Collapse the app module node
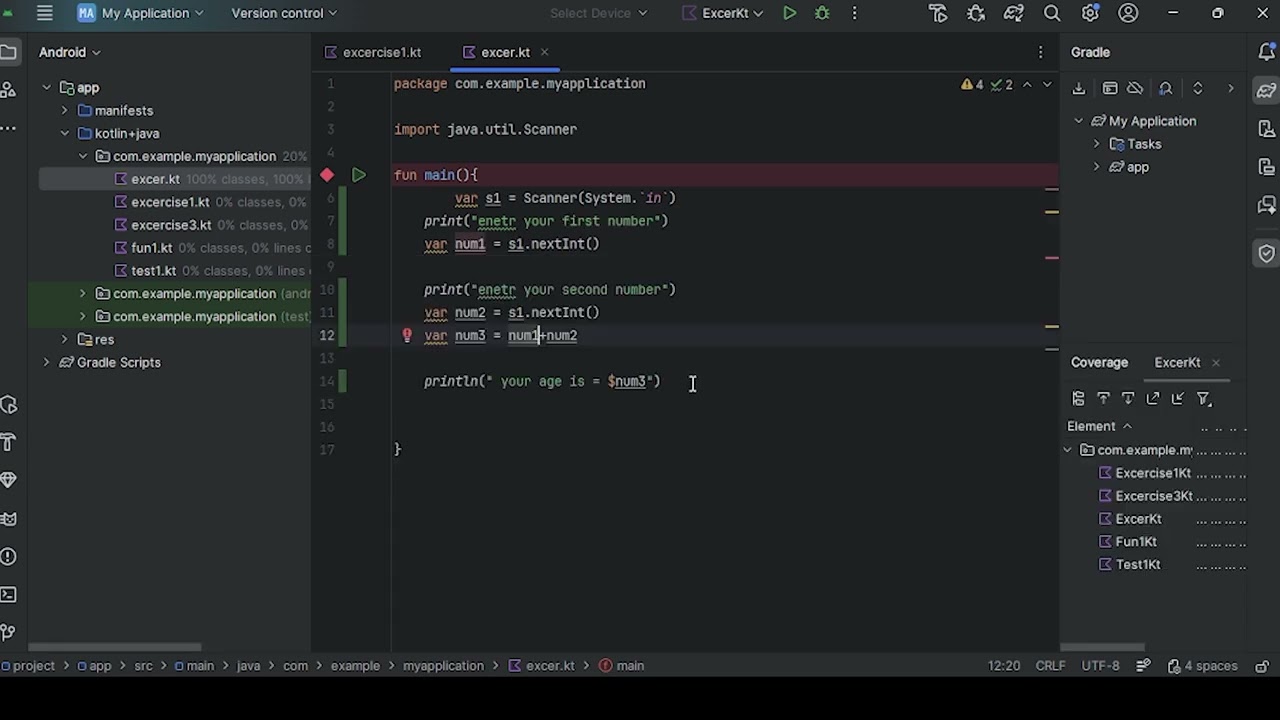The image size is (1280, 720). 46,88
